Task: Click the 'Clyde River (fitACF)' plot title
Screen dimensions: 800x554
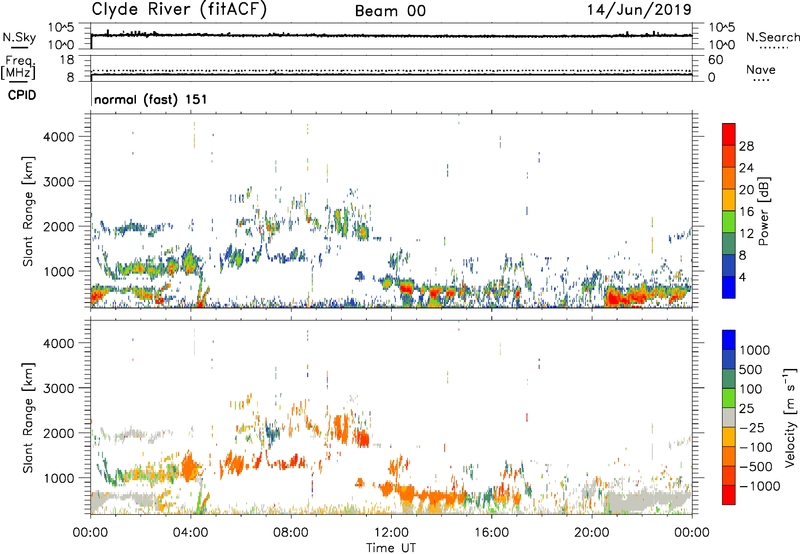Action: click(179, 9)
